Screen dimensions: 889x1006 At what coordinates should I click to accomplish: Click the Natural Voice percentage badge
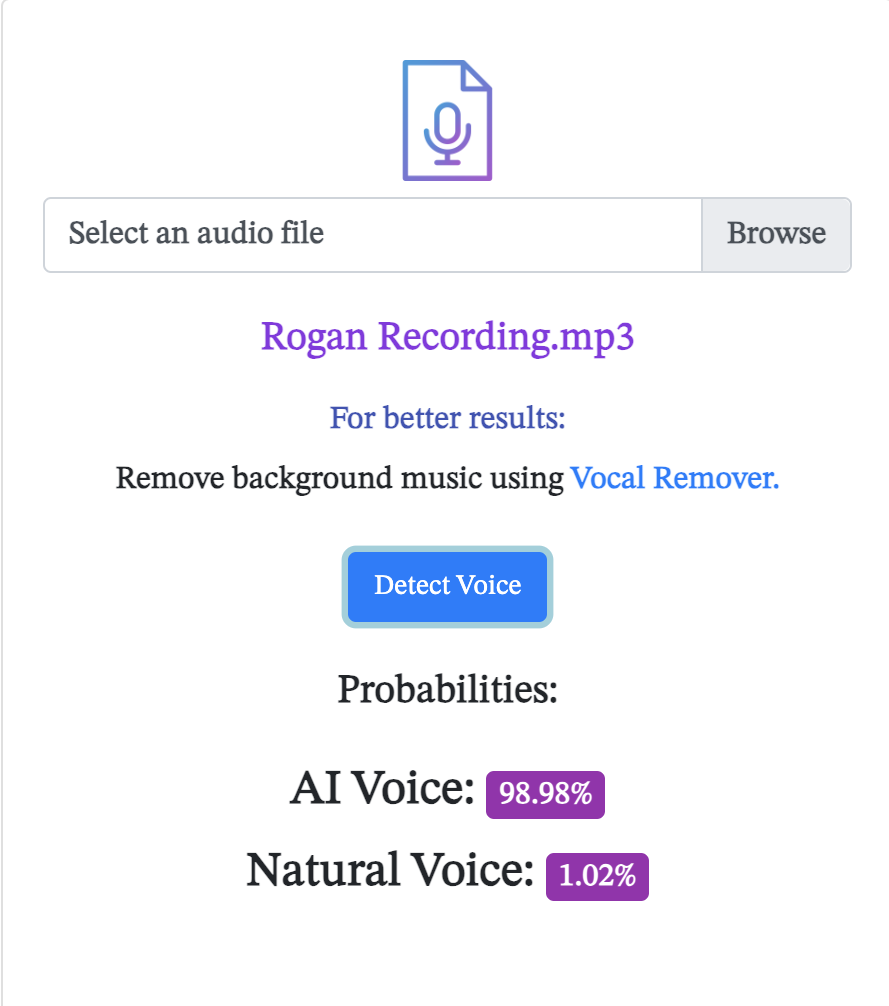596,876
